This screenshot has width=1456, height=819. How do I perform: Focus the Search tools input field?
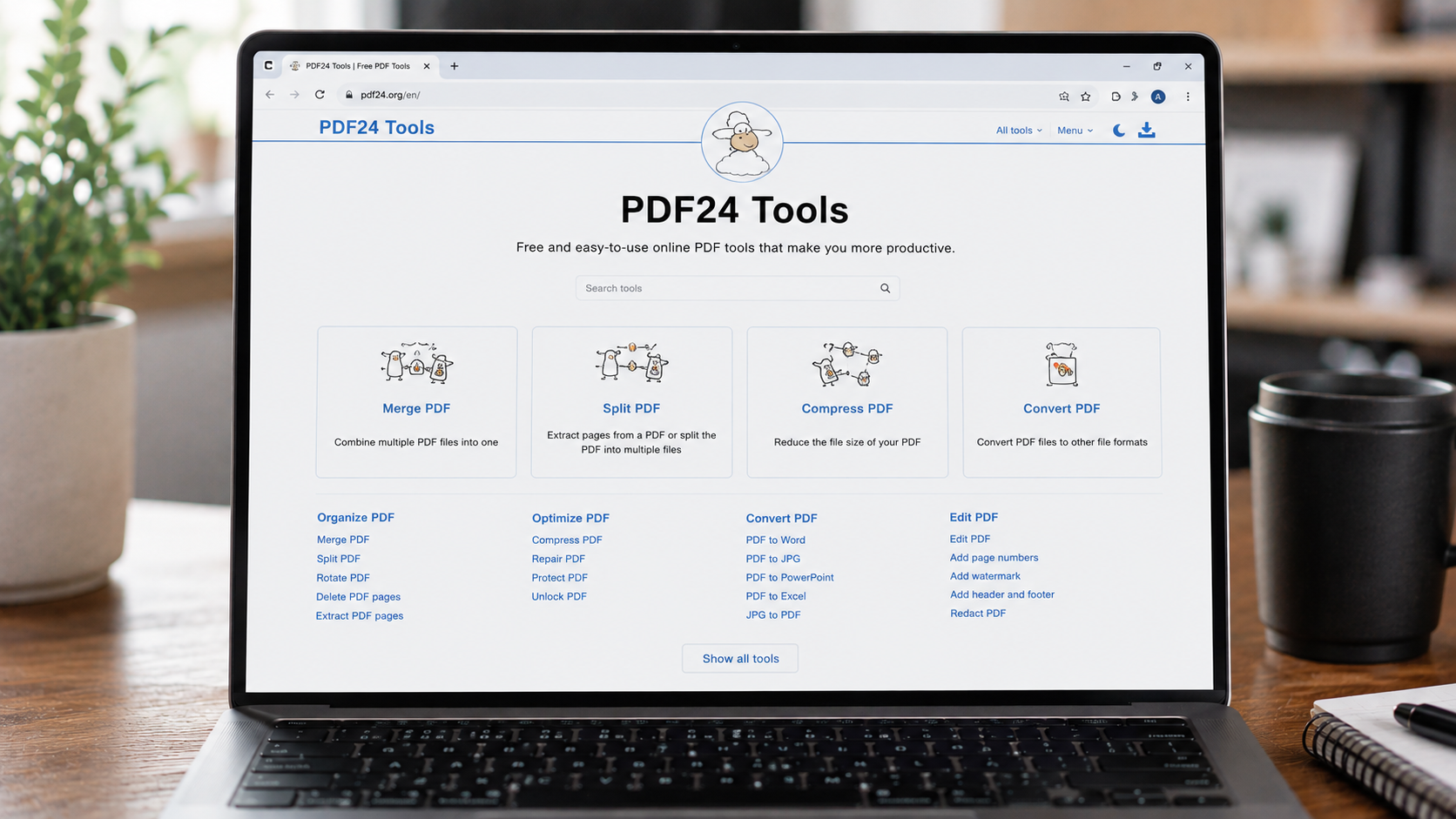(x=737, y=288)
